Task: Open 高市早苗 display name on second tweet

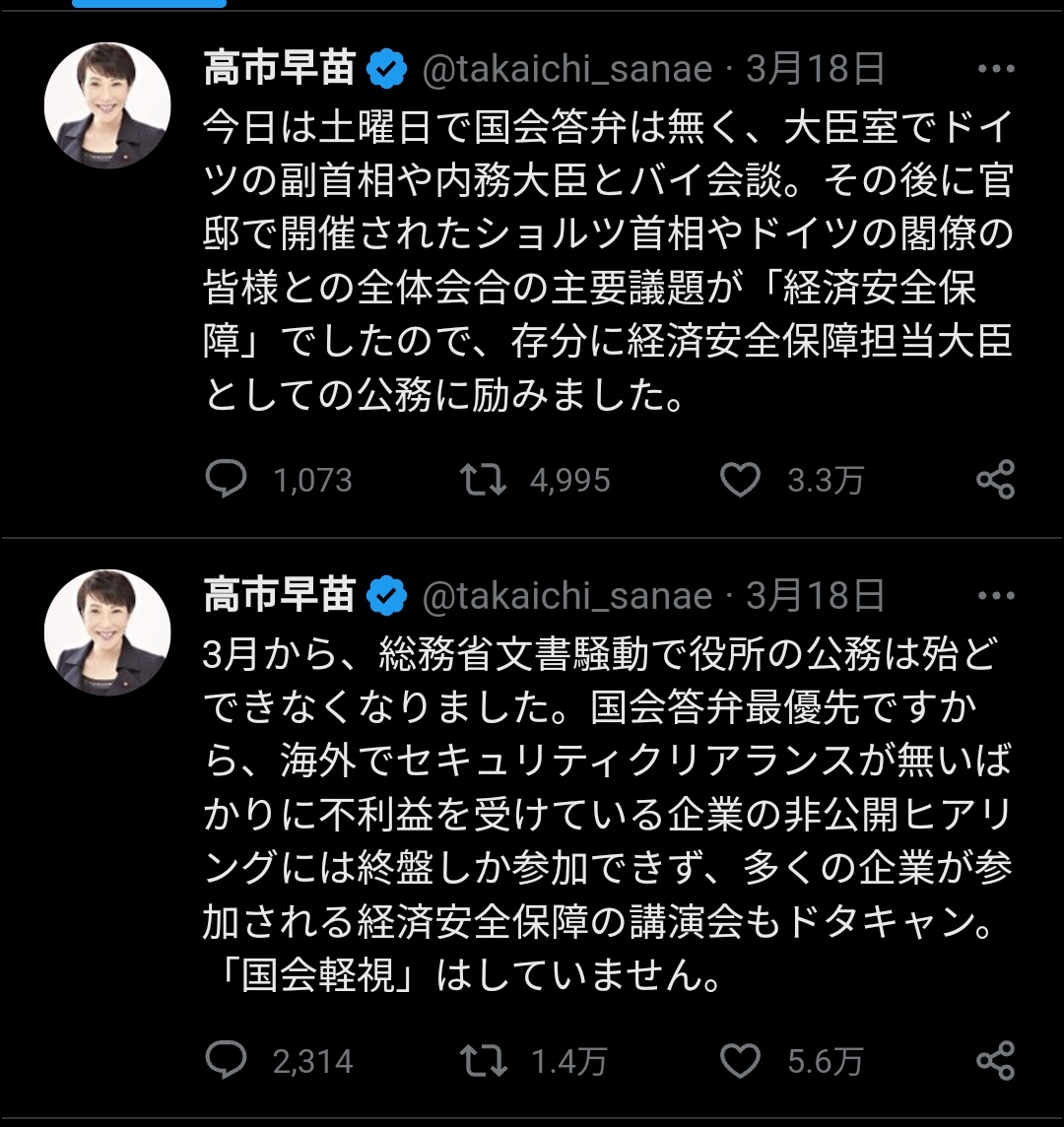Action: click(279, 596)
